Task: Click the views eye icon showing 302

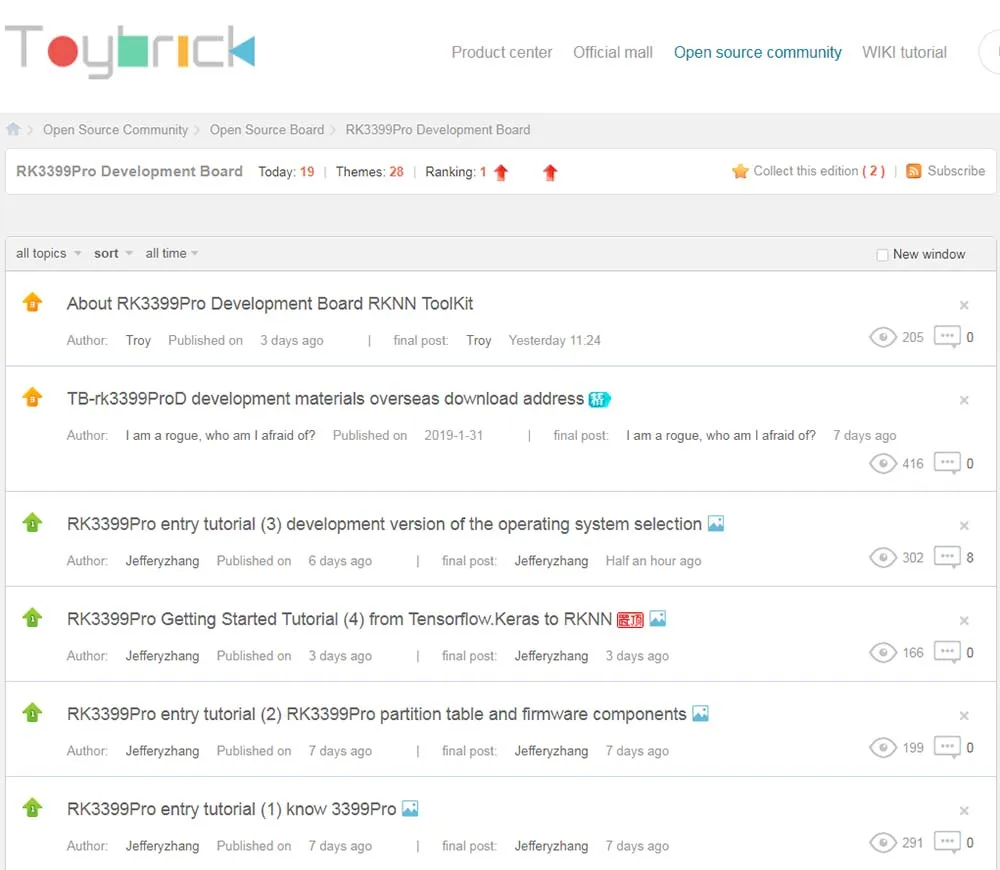Action: [883, 557]
